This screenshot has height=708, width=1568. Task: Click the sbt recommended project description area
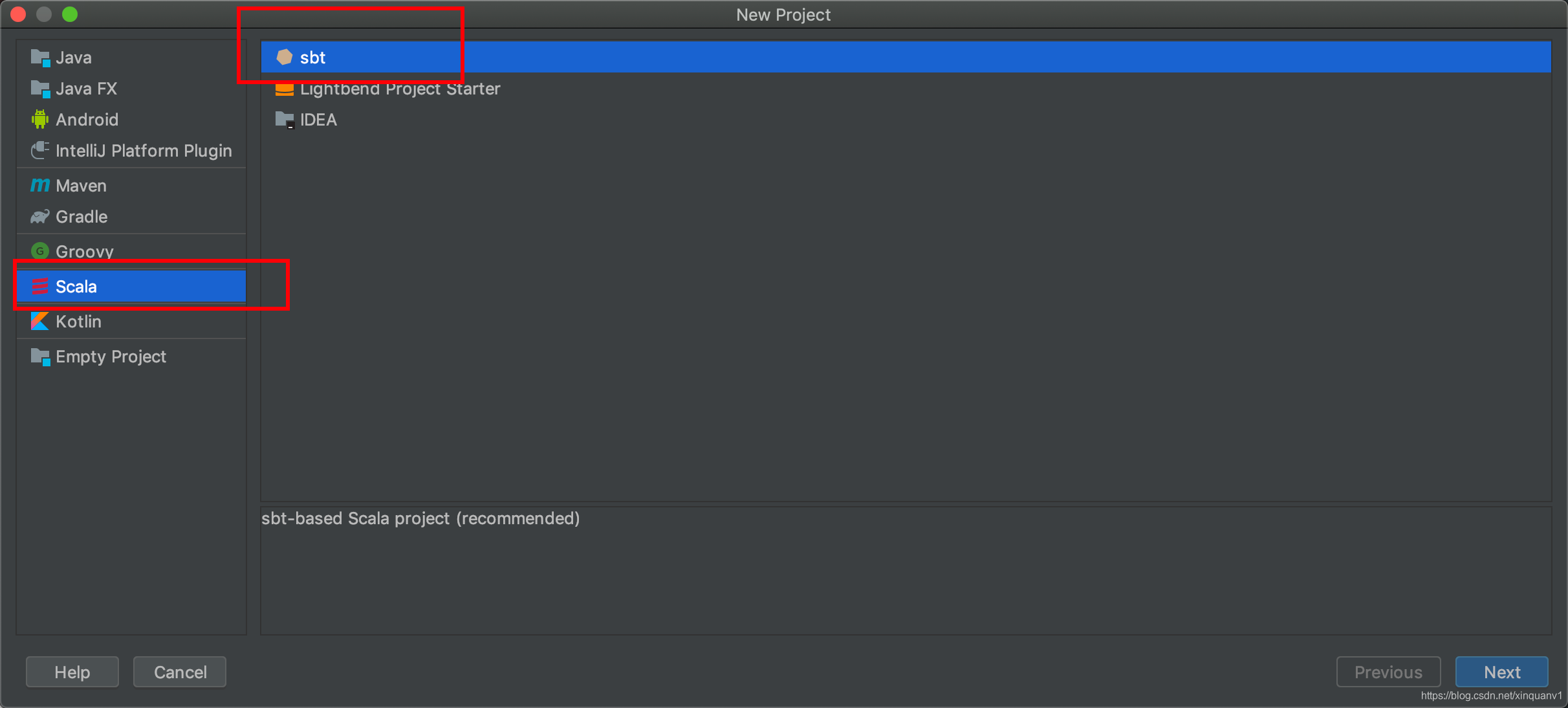[x=420, y=517]
